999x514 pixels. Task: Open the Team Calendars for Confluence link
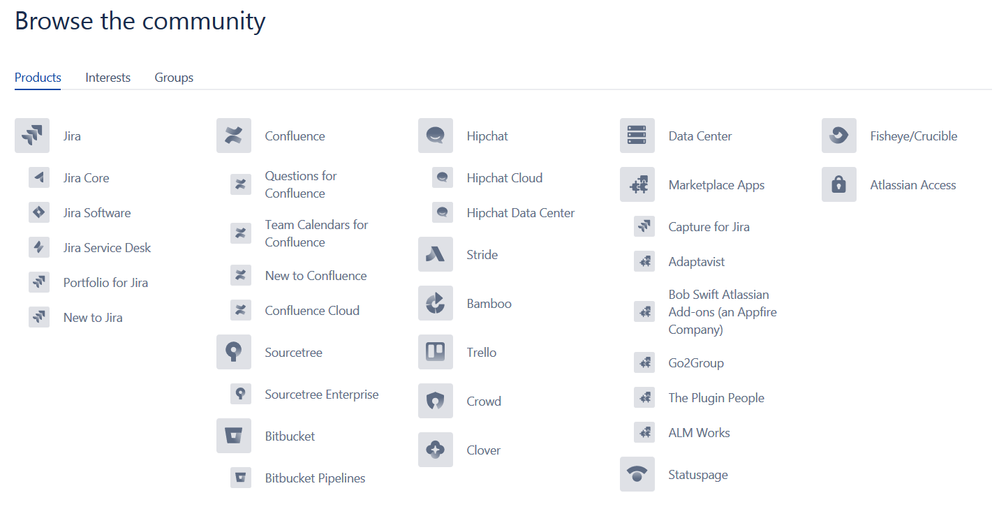pos(317,233)
